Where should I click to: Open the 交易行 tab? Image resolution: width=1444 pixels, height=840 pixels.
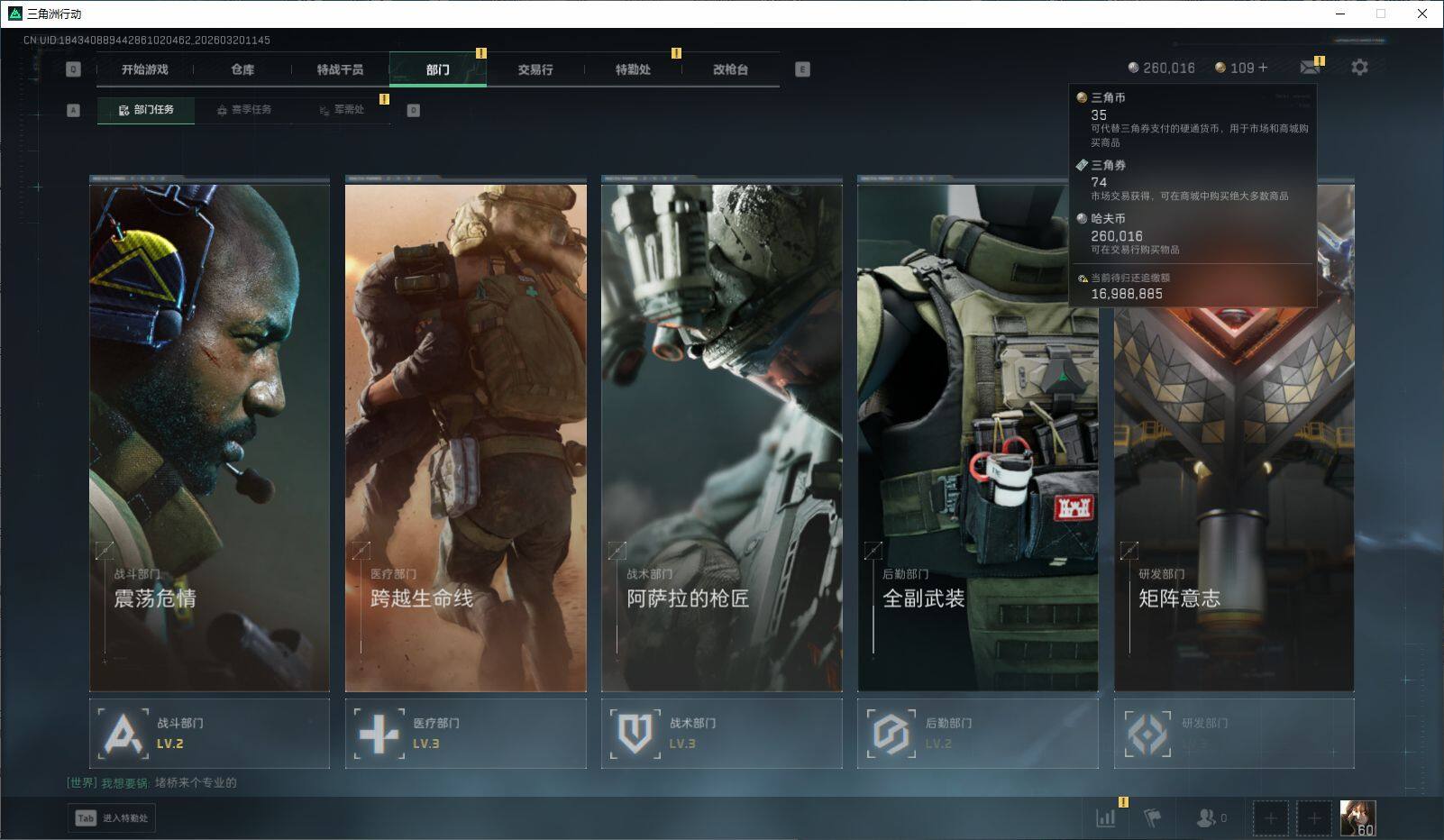pos(535,69)
